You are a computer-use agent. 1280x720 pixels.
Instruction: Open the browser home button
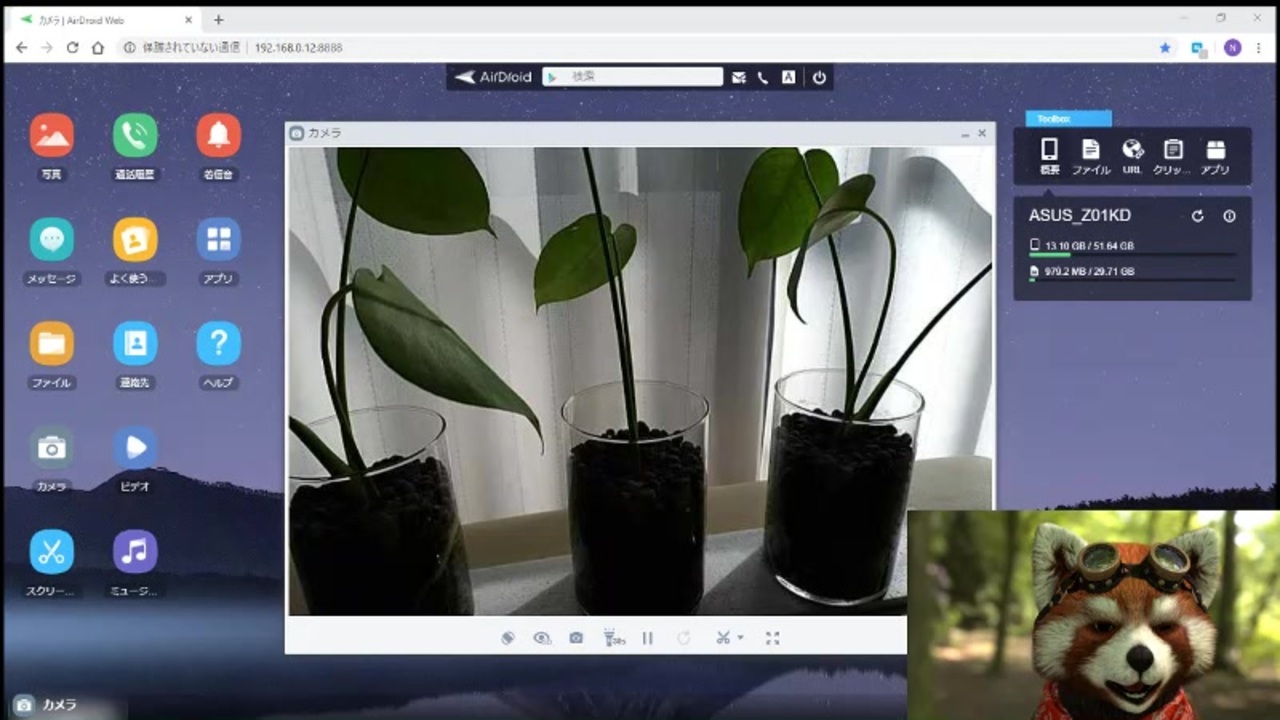point(97,47)
